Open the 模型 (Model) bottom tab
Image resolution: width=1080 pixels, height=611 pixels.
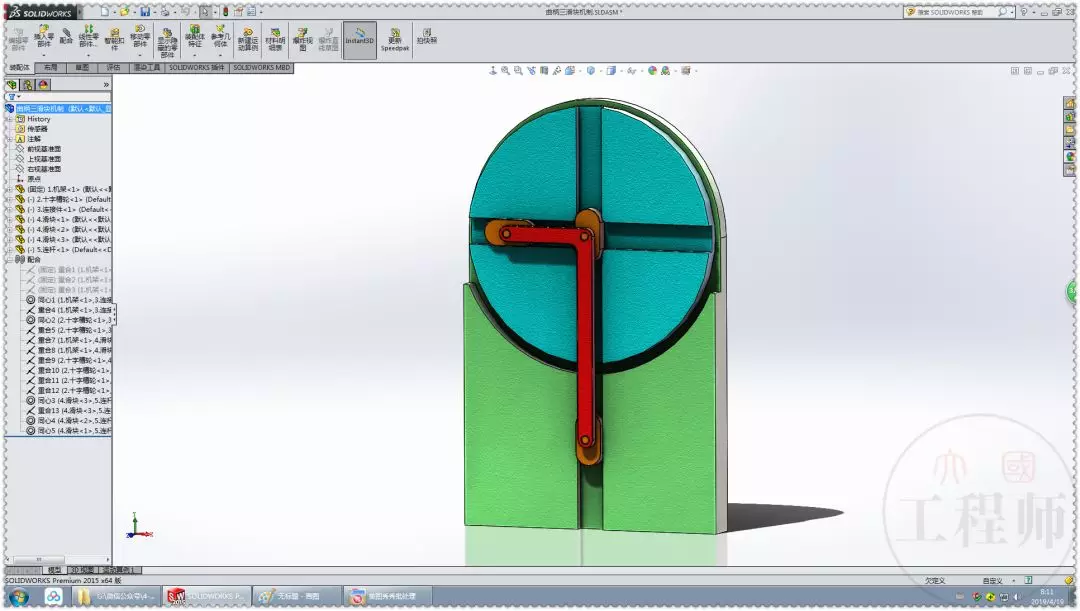point(54,570)
